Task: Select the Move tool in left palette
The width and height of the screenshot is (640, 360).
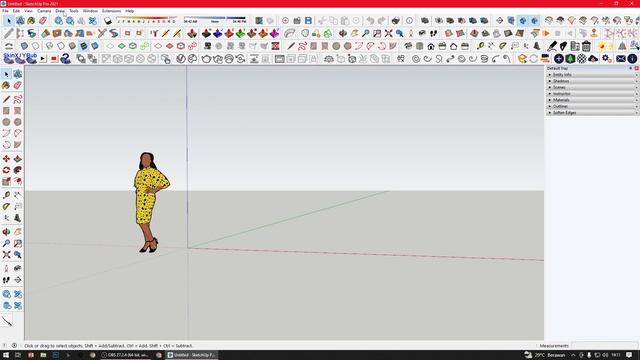Action: [x=6, y=159]
